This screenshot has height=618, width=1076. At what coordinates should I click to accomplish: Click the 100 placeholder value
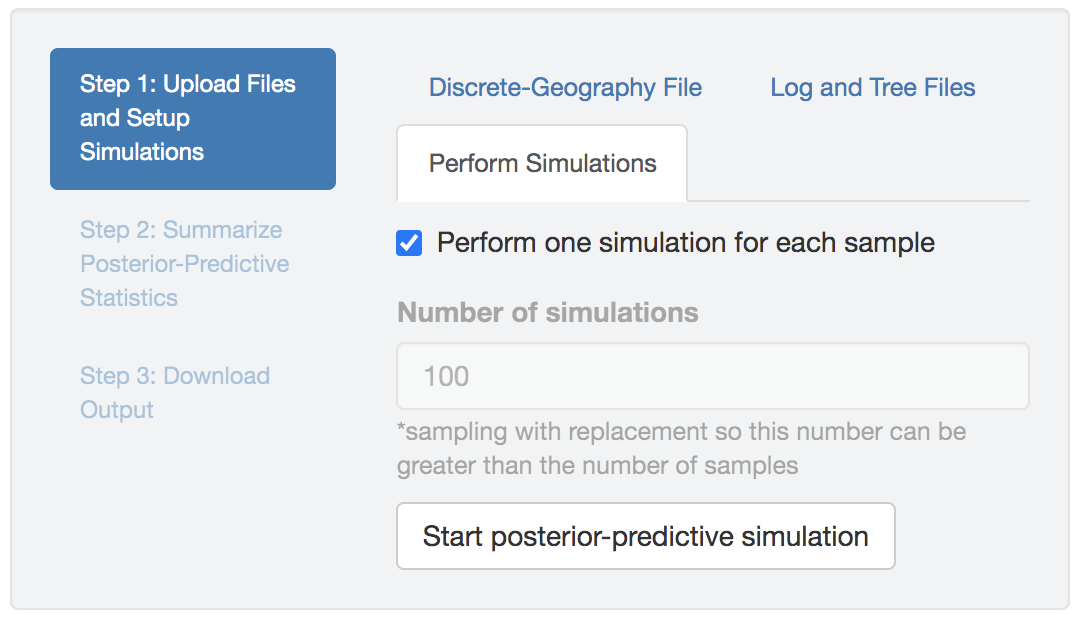point(446,376)
